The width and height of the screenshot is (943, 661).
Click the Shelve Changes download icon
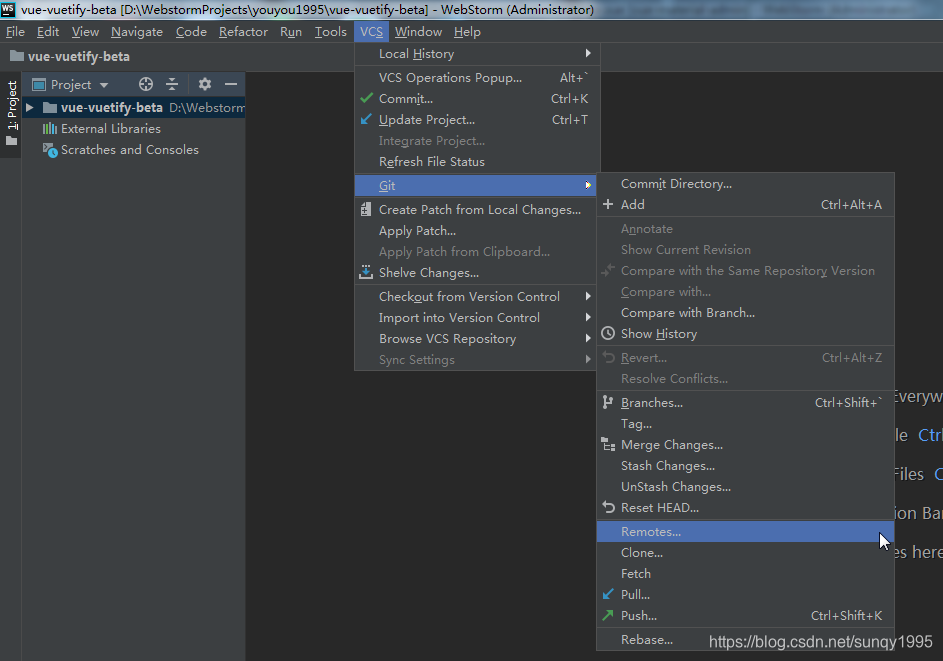click(x=366, y=272)
